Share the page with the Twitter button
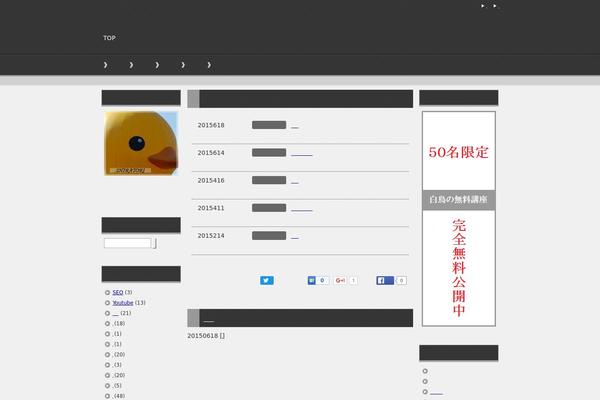This screenshot has height=400, width=600. (x=267, y=281)
